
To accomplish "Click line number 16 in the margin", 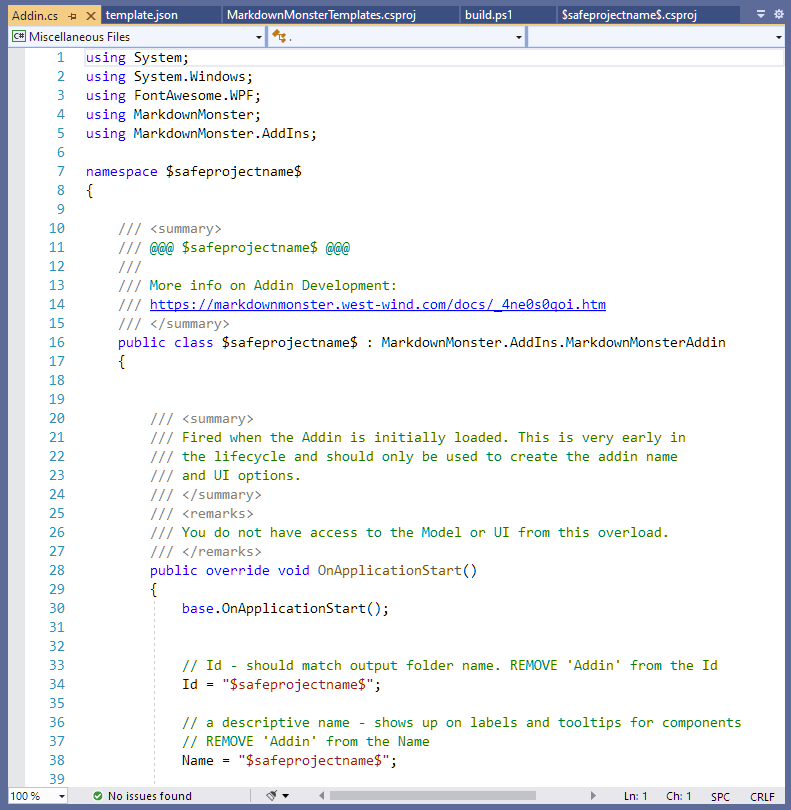I will 57,342.
